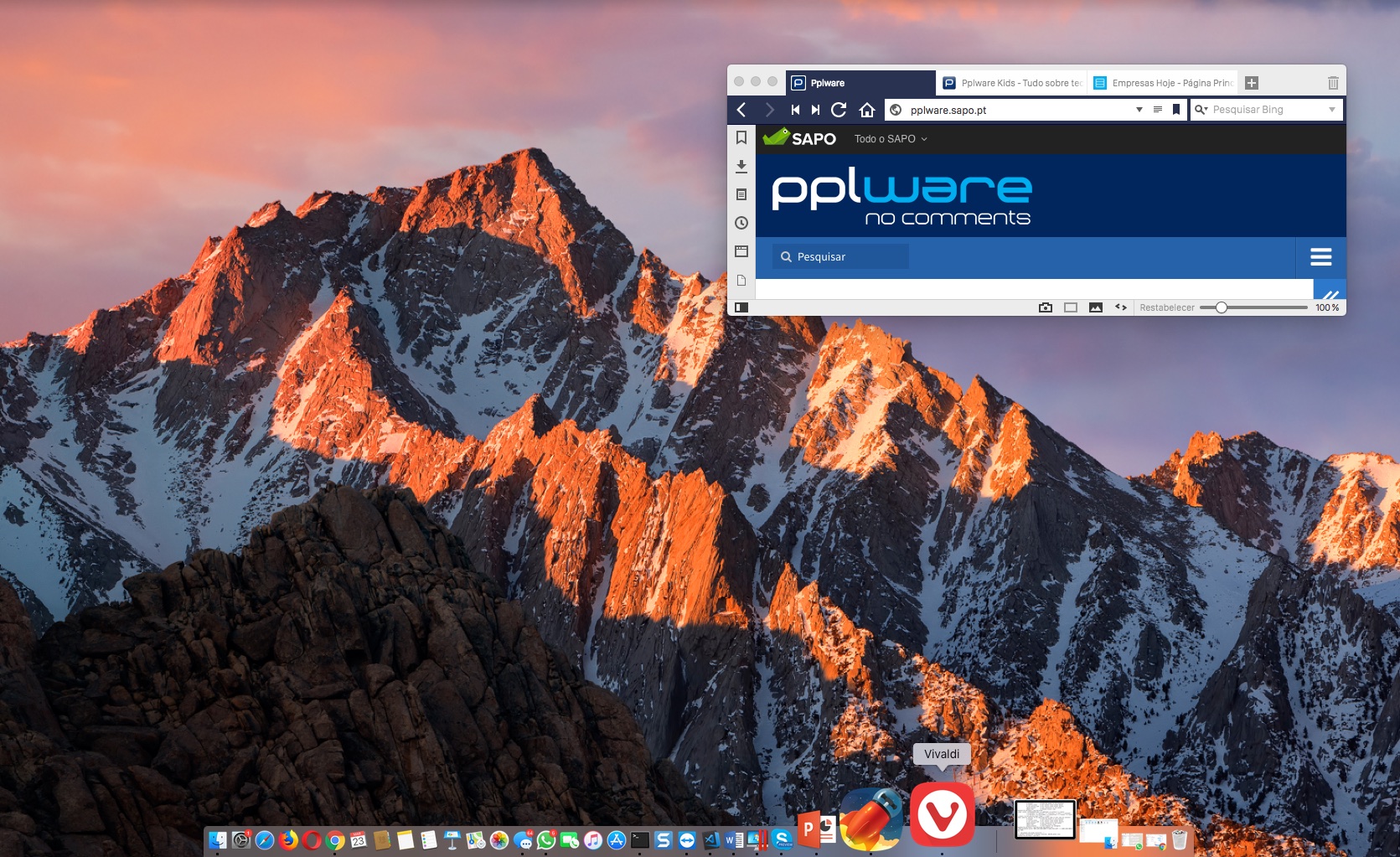This screenshot has height=857, width=1400.
Task: Click the 100 % zoom value
Action: 1327,307
